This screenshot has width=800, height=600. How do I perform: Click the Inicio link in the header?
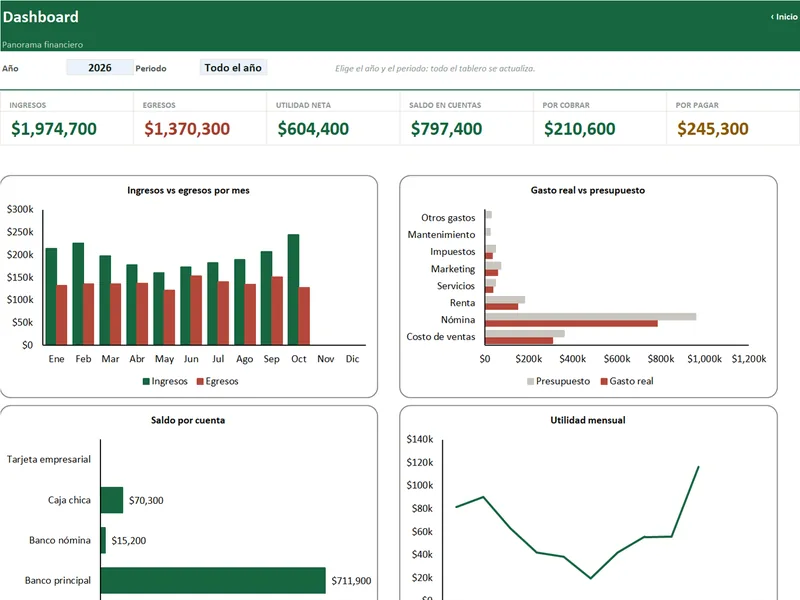(x=784, y=17)
